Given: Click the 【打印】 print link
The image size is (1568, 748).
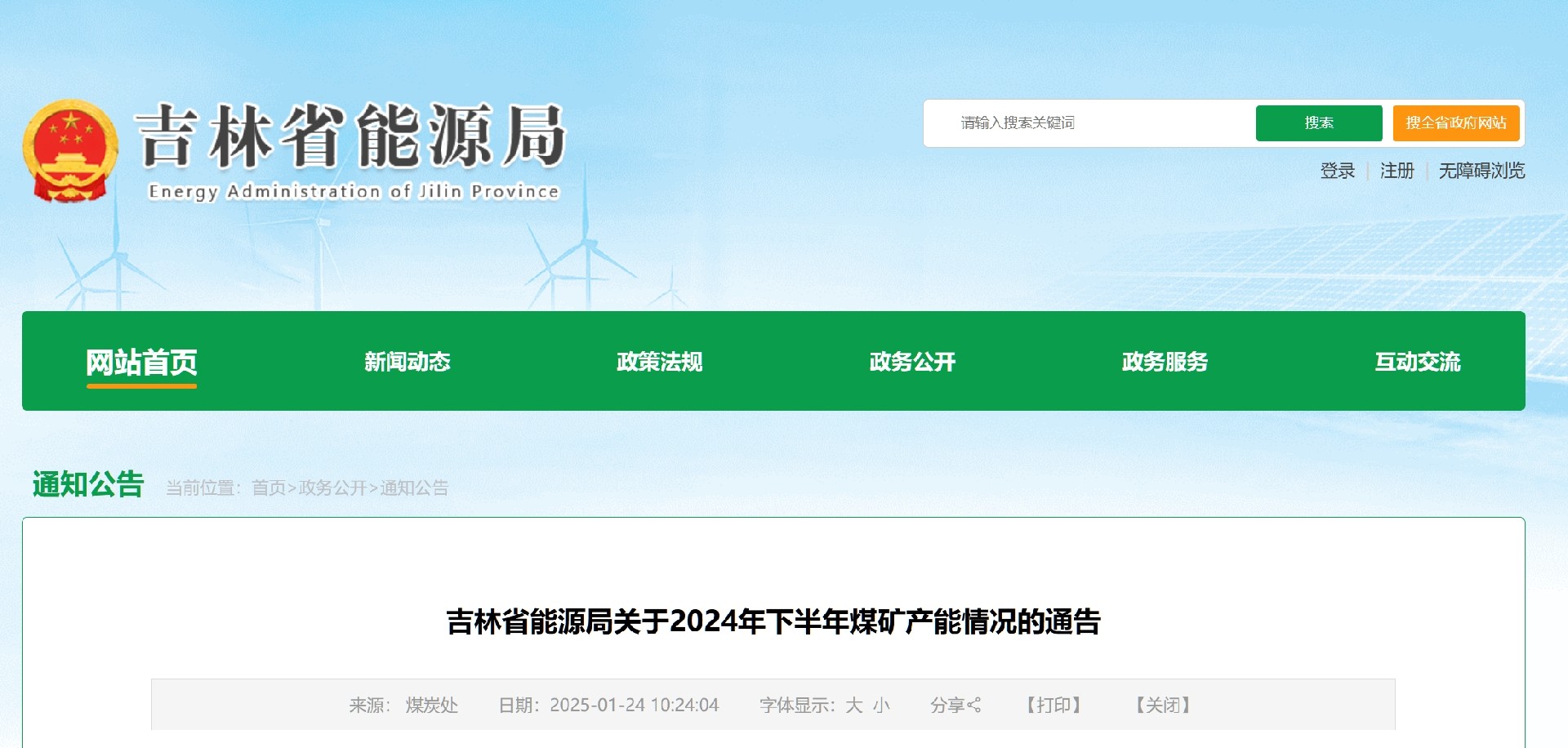Looking at the screenshot, I should (1053, 706).
